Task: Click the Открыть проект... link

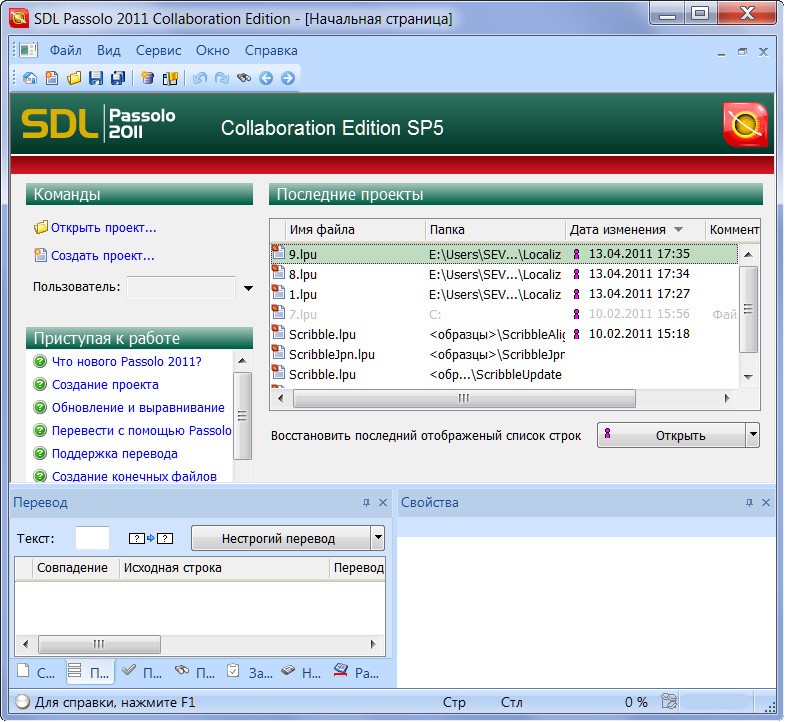Action: point(104,228)
